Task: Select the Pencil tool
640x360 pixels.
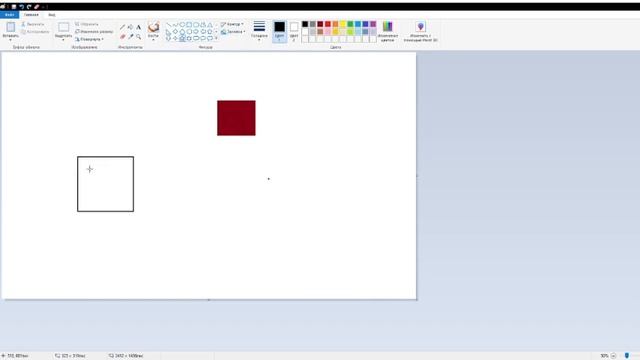Action: point(122,27)
